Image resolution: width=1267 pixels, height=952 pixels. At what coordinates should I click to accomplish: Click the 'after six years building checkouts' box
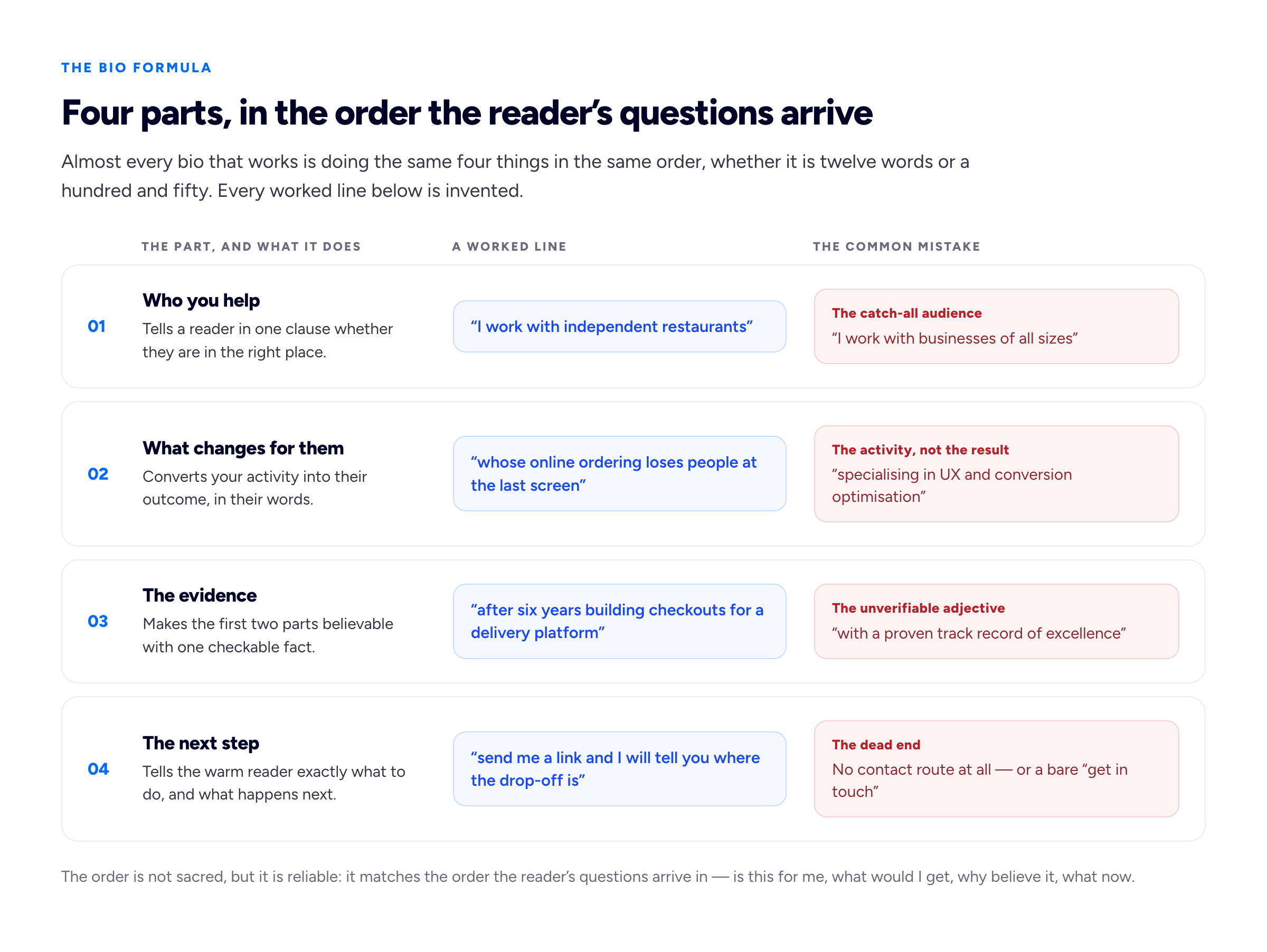[619, 621]
